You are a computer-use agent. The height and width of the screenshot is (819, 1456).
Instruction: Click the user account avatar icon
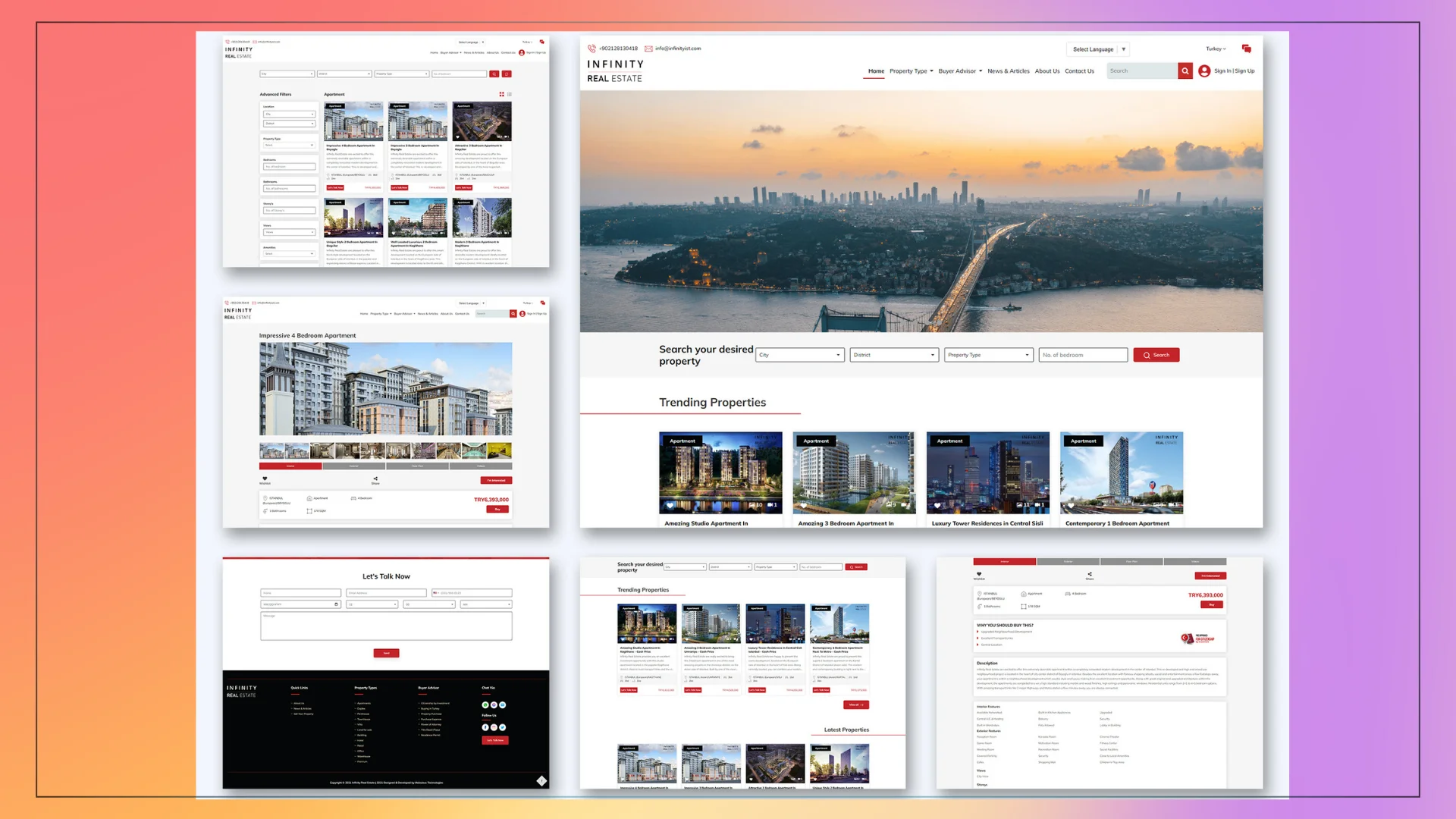click(1204, 71)
